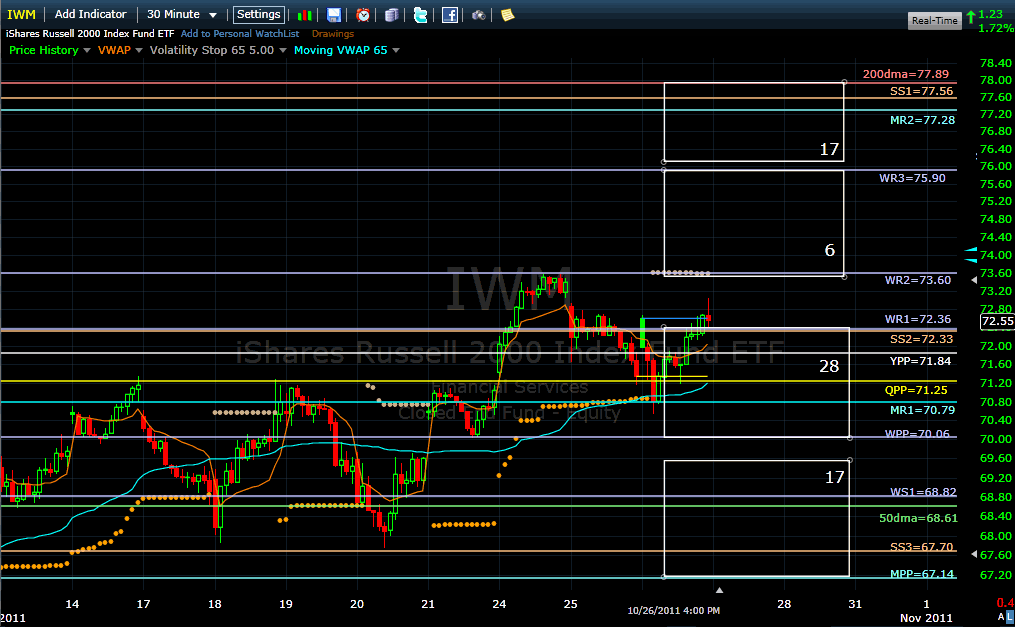Click the WPP=70.06 level label
Screen dimensions: 1015x627
click(917, 434)
